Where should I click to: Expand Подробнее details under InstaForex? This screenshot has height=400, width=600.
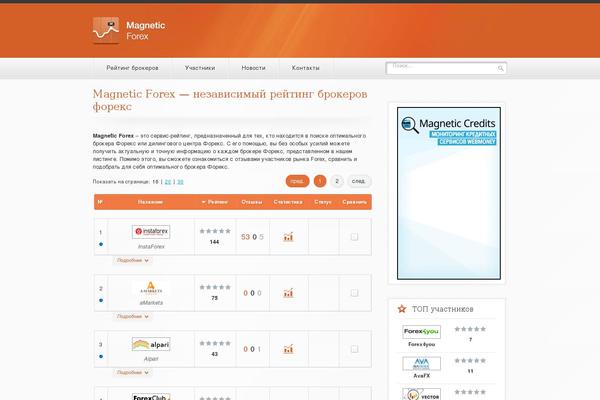pos(132,260)
